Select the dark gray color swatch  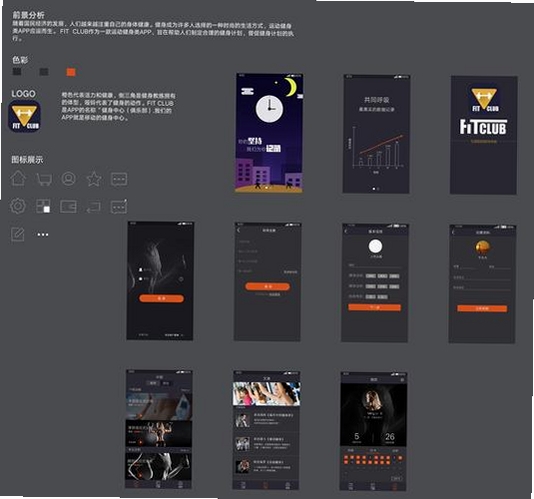coord(44,72)
